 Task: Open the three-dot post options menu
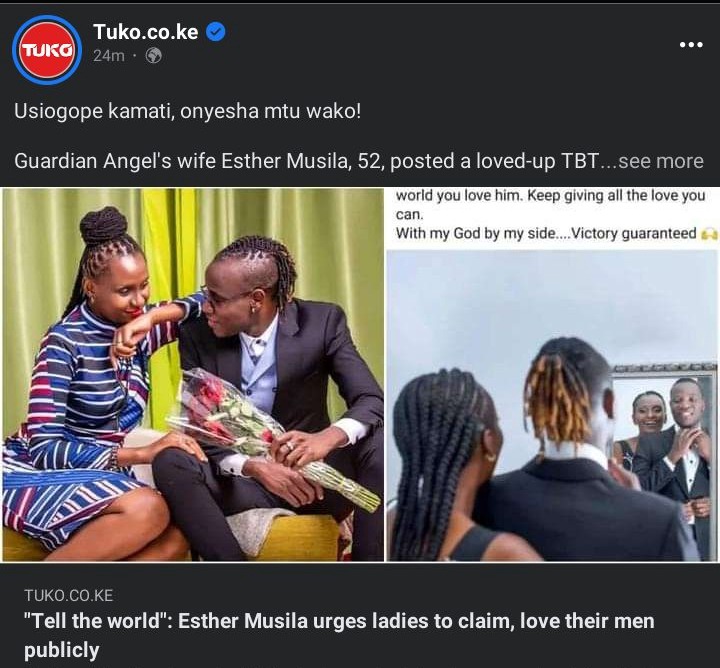click(691, 45)
